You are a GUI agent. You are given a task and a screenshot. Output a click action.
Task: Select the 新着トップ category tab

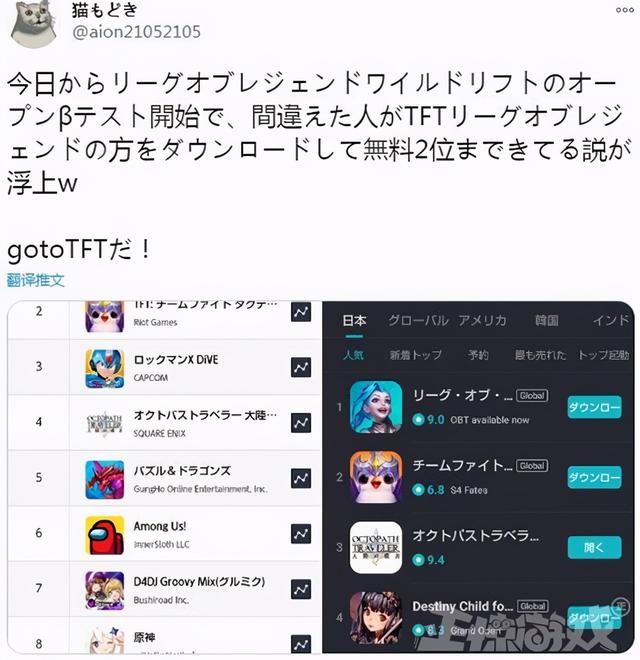[x=415, y=355]
